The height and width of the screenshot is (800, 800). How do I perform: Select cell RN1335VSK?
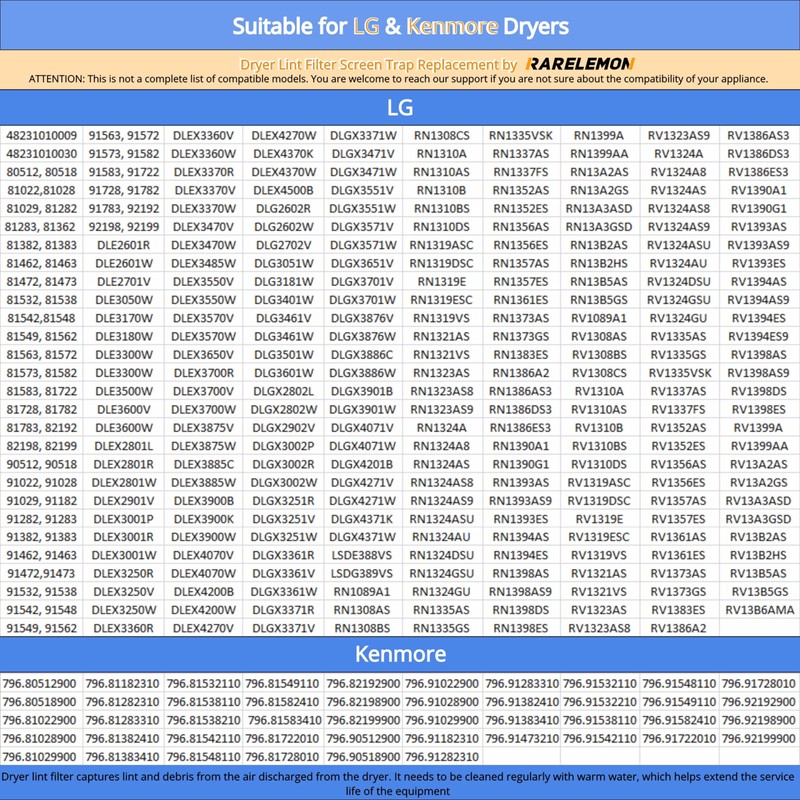point(520,136)
